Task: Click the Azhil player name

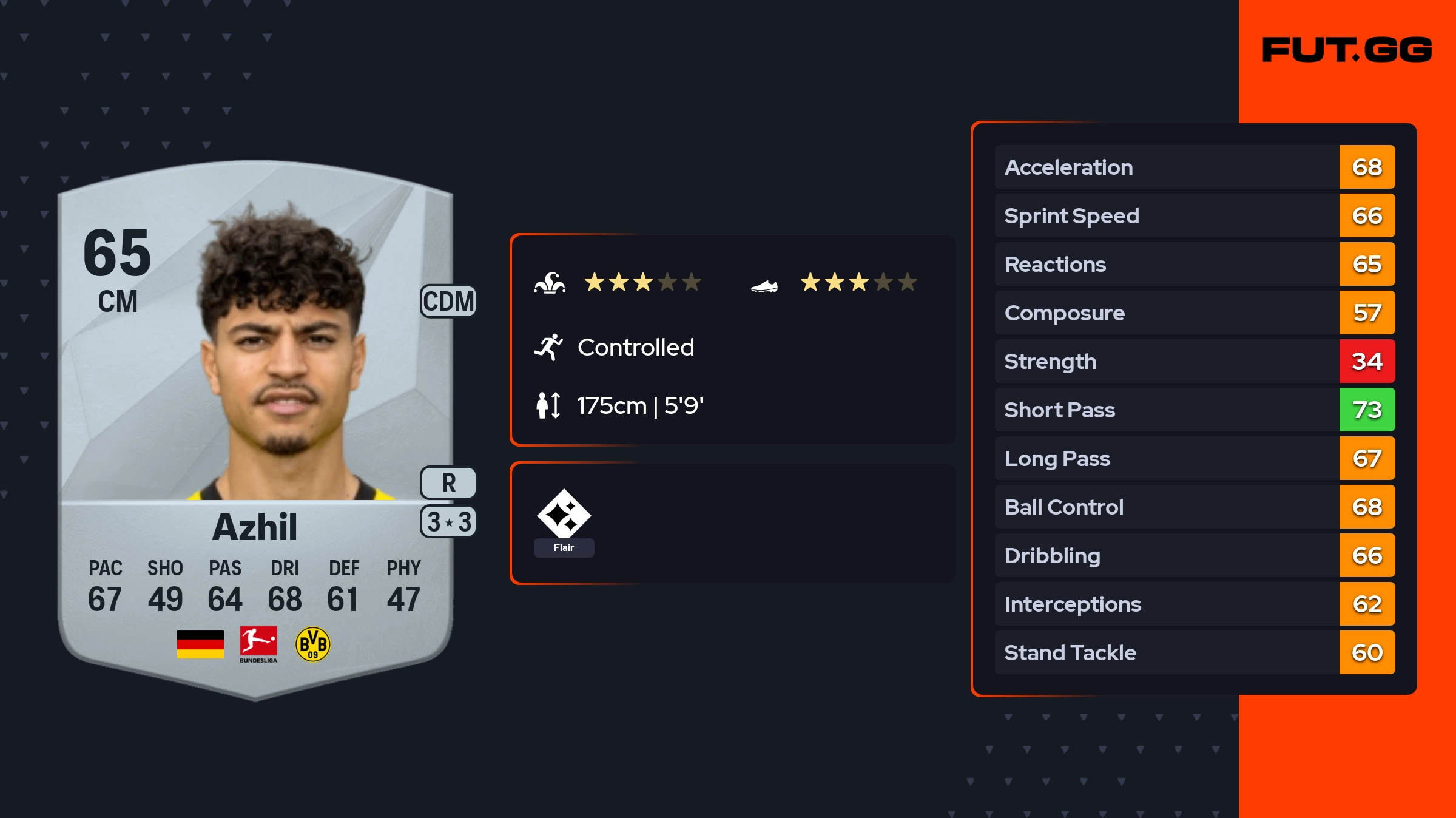Action: coord(255,527)
